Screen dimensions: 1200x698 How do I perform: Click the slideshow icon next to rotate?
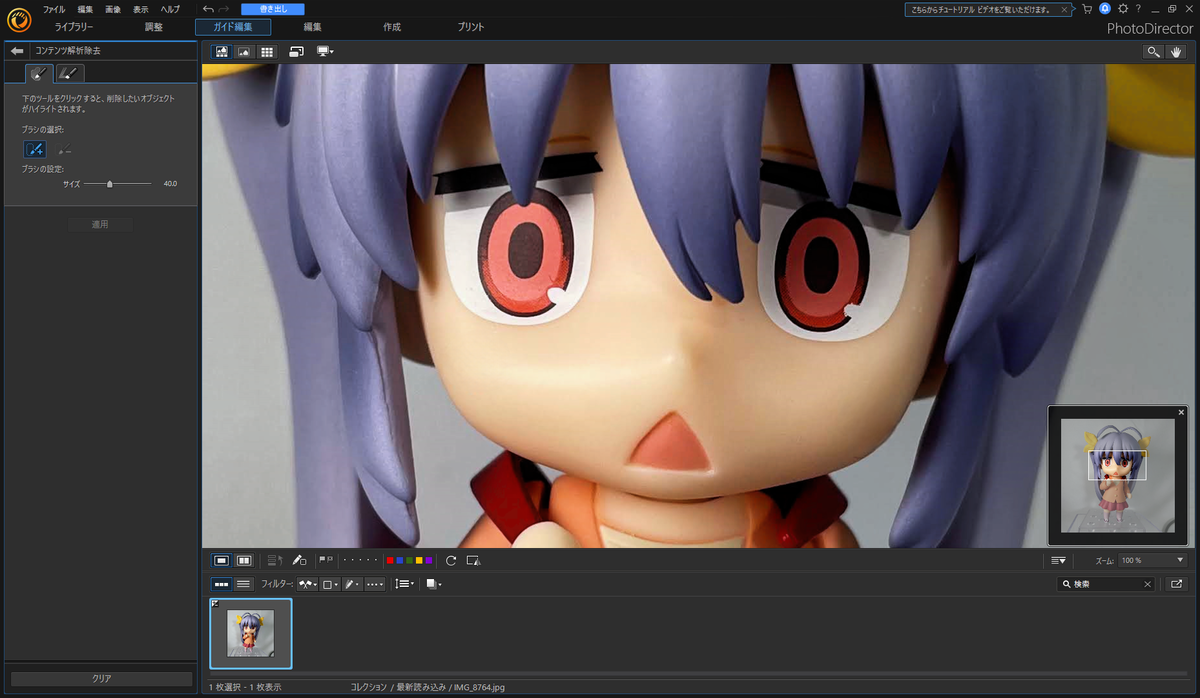click(x=474, y=560)
